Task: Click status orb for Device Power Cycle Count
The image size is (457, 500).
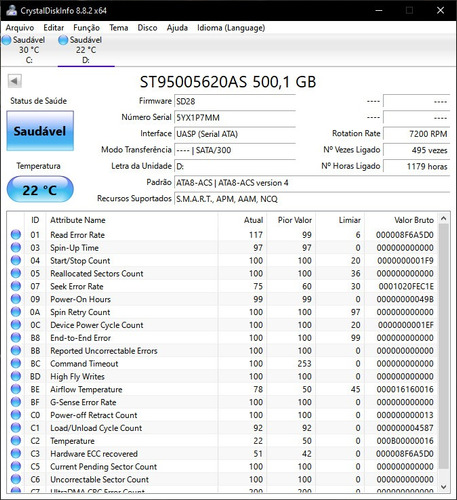Action: 16,325
